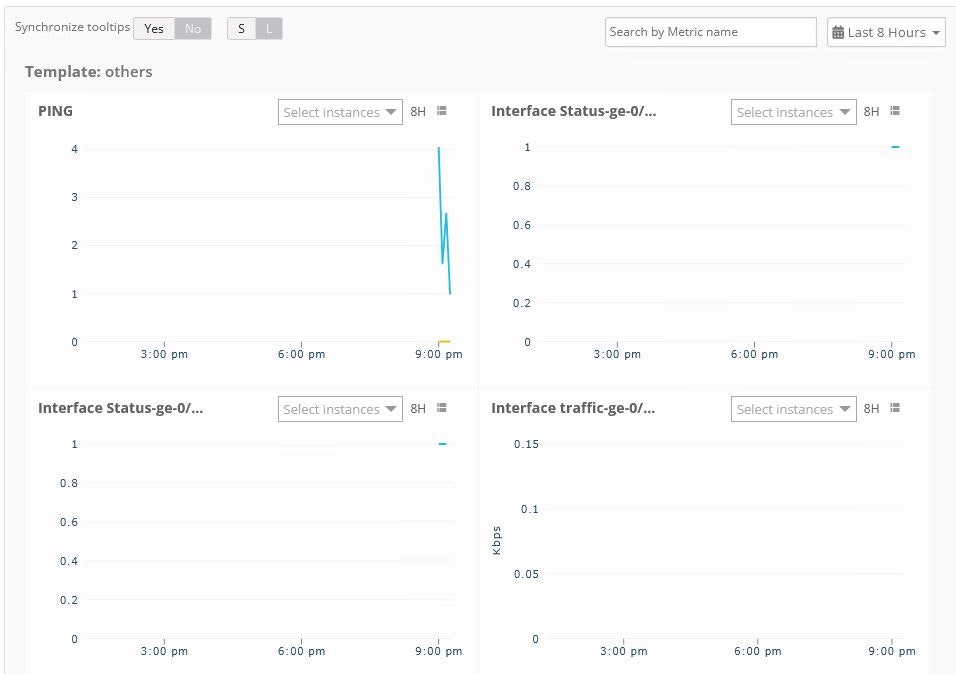Screen dimensions: 956x674
Task: Click the Search by Metric name field
Action: click(x=711, y=32)
